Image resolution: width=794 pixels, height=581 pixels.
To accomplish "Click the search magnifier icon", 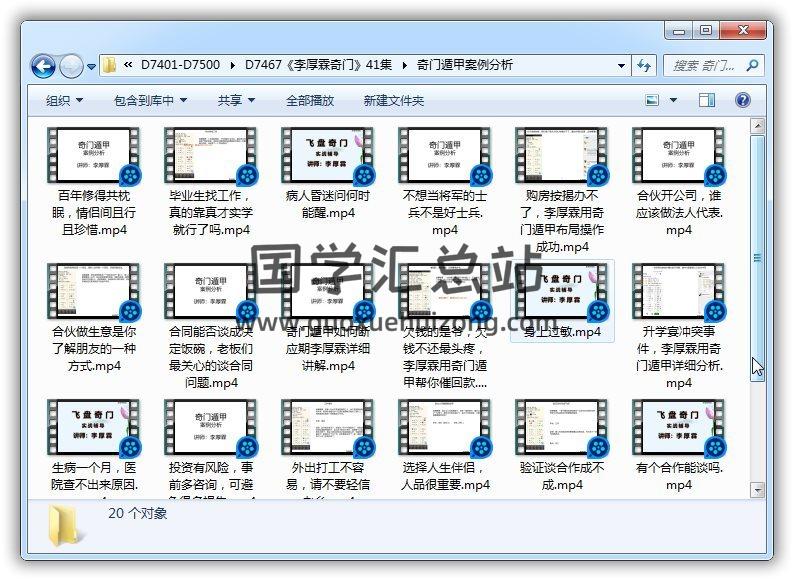I will tap(752, 65).
